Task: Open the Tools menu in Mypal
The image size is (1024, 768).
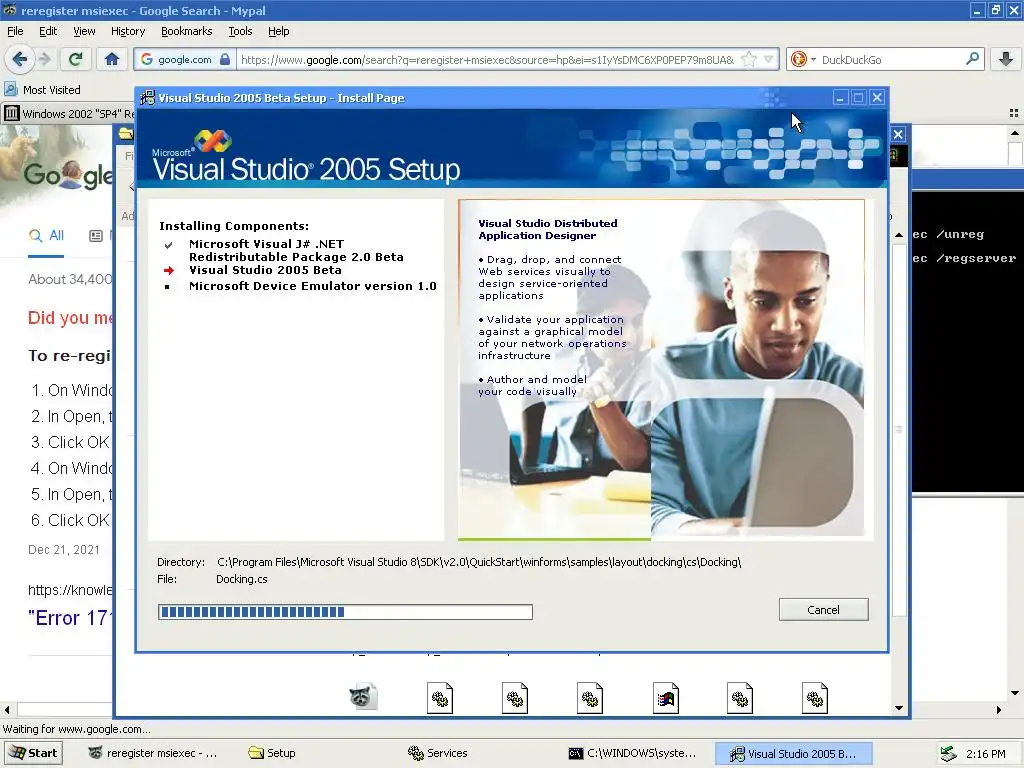Action: point(240,31)
